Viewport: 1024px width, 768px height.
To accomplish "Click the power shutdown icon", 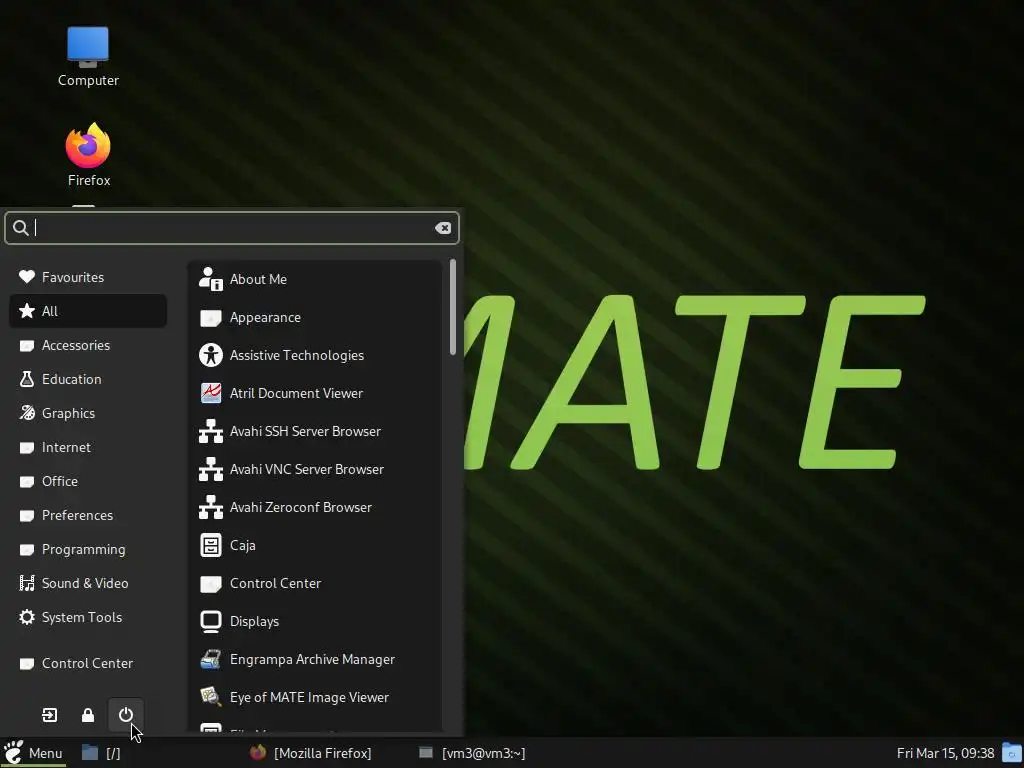I will coord(125,715).
